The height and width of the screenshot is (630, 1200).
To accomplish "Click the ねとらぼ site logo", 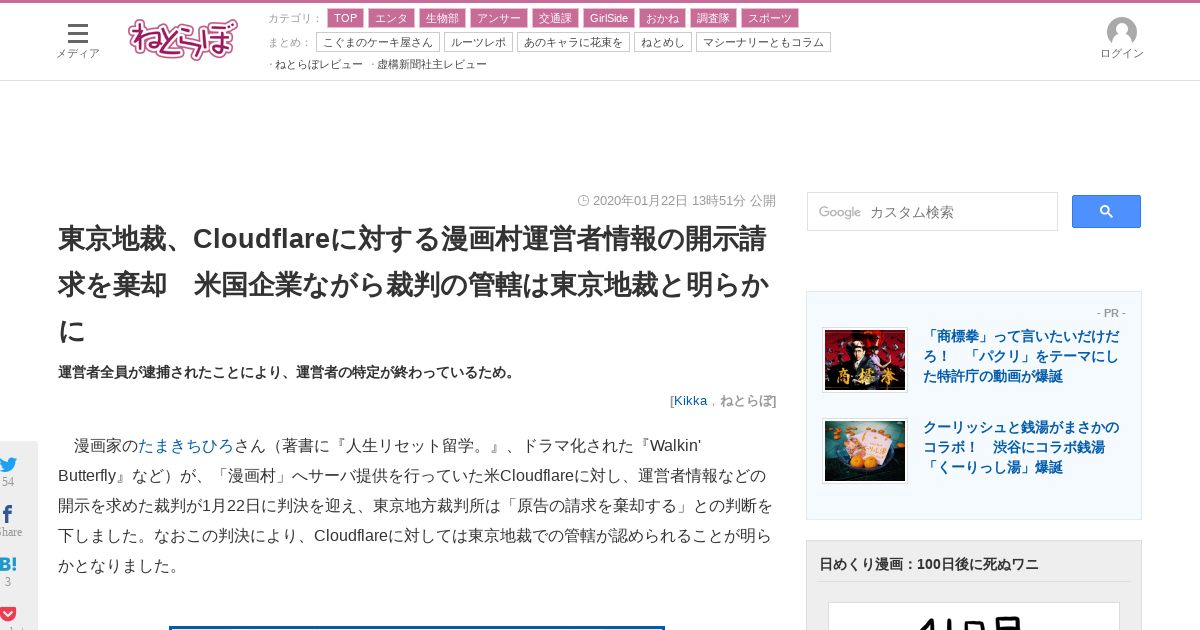I will 183,40.
